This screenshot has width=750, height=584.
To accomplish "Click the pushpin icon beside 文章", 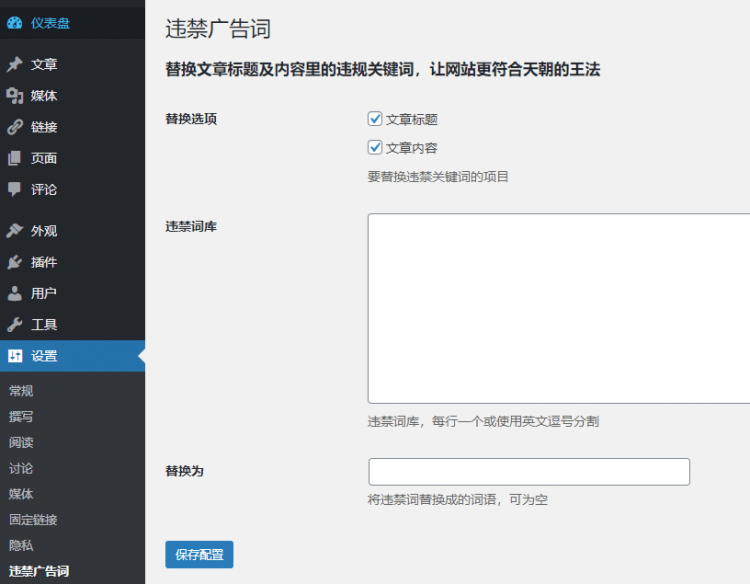I will tap(15, 65).
